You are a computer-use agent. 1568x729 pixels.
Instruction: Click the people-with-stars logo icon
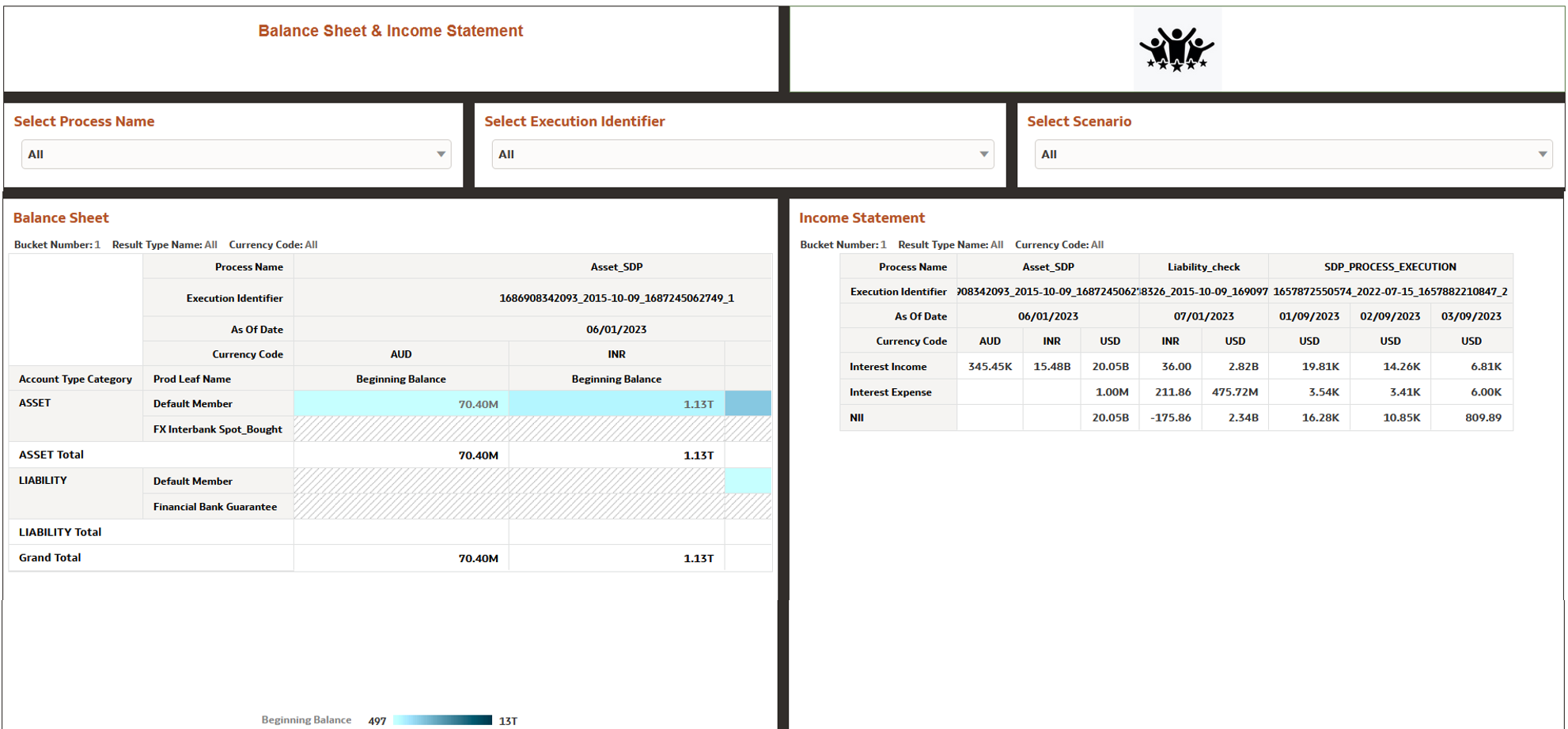click(x=1177, y=49)
